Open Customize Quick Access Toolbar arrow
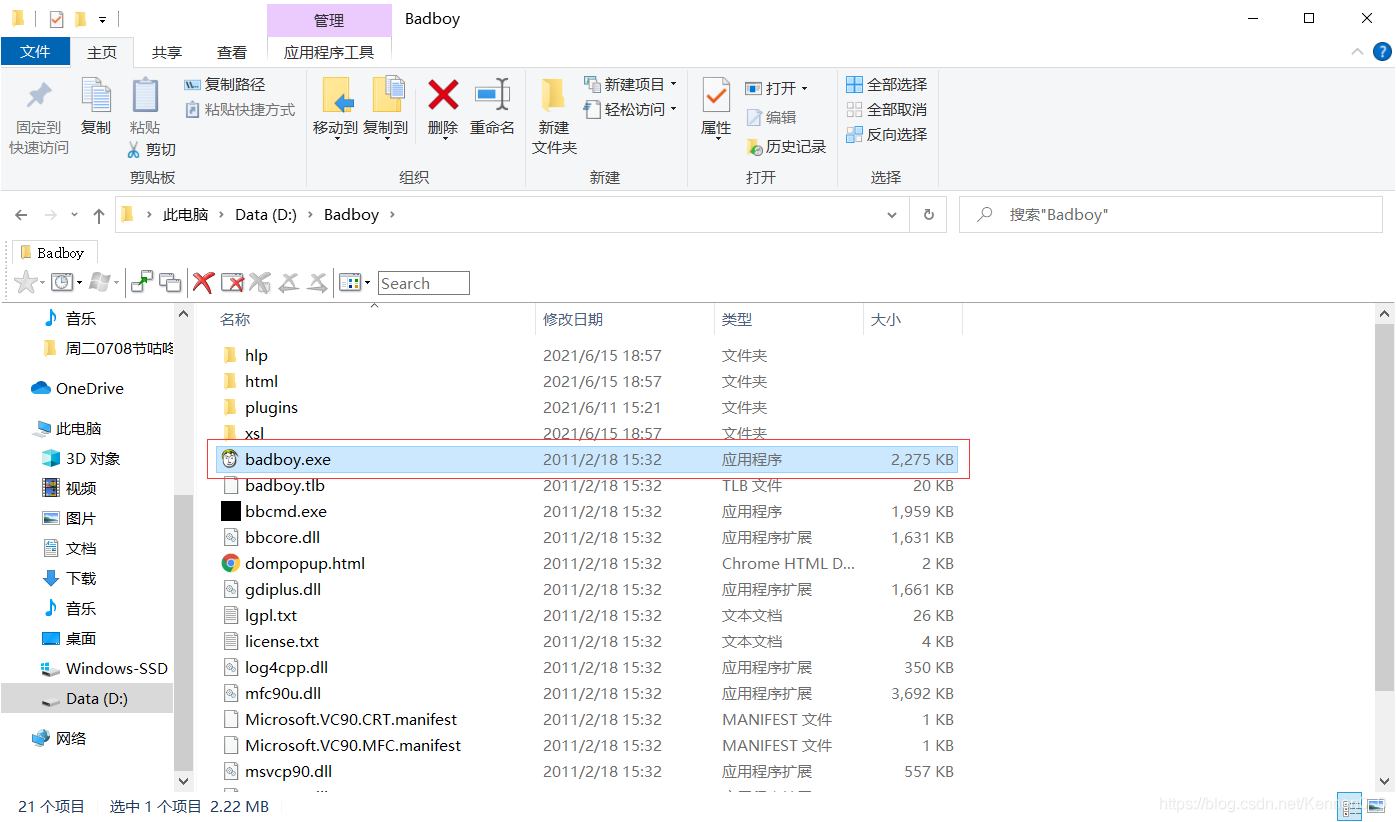Screen dimensions: 1396x822 [x=102, y=19]
